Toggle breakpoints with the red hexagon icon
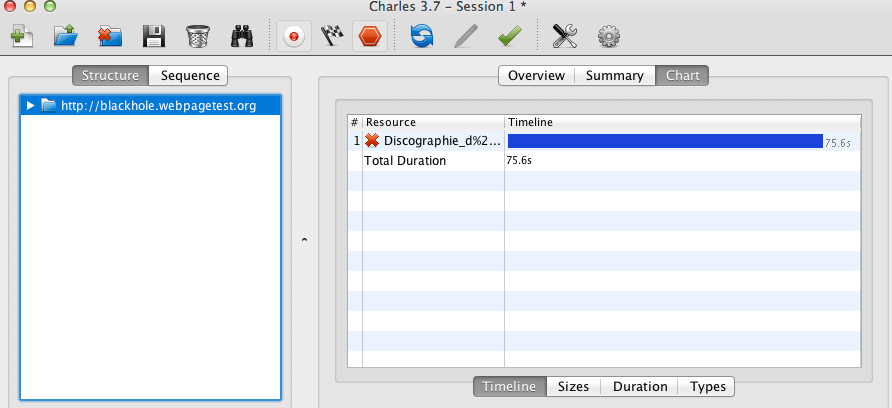This screenshot has height=408, width=892. (370, 37)
